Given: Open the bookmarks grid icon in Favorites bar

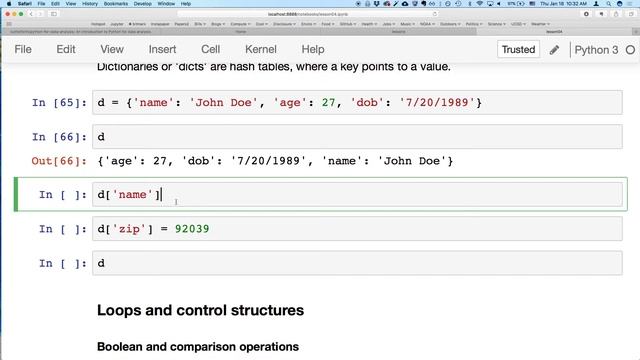Looking at the screenshot, I should [x=9, y=24].
